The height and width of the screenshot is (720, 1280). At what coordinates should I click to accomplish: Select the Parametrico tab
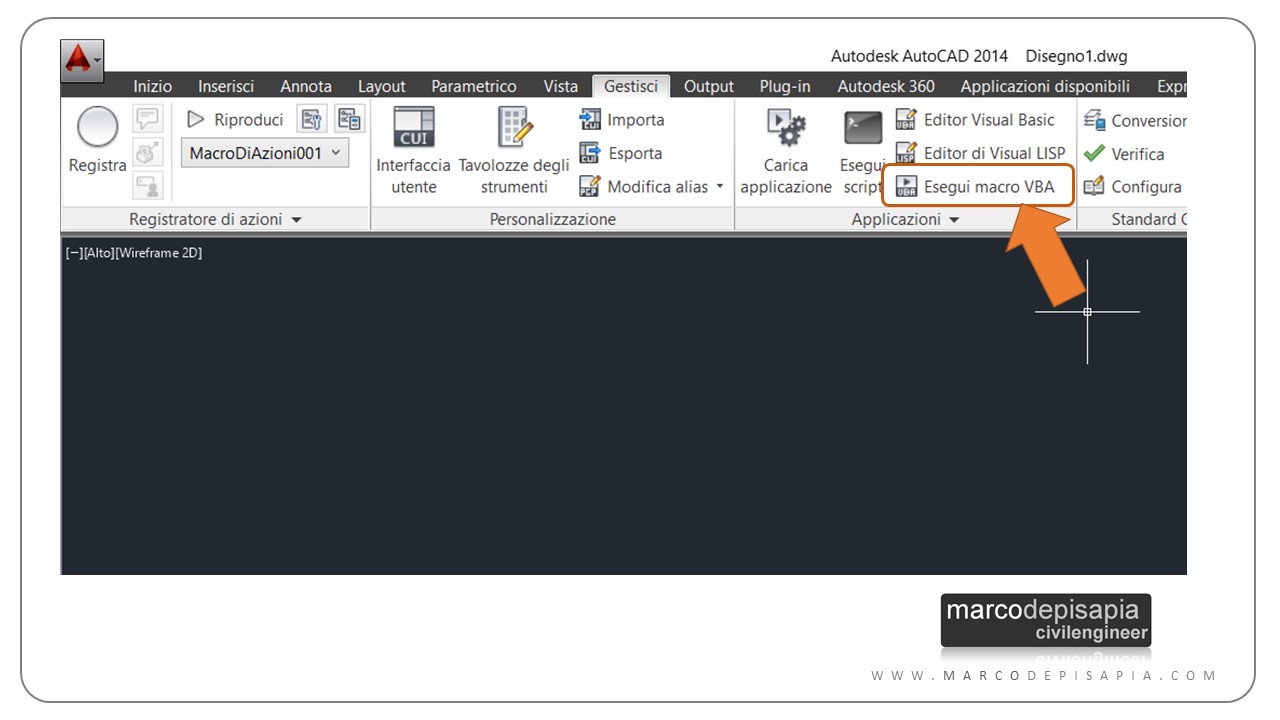474,86
